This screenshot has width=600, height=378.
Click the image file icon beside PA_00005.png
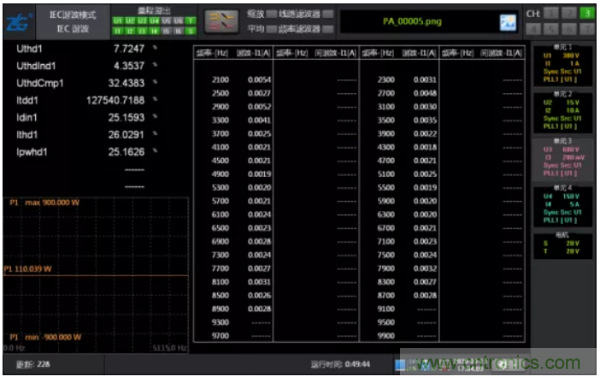508,23
